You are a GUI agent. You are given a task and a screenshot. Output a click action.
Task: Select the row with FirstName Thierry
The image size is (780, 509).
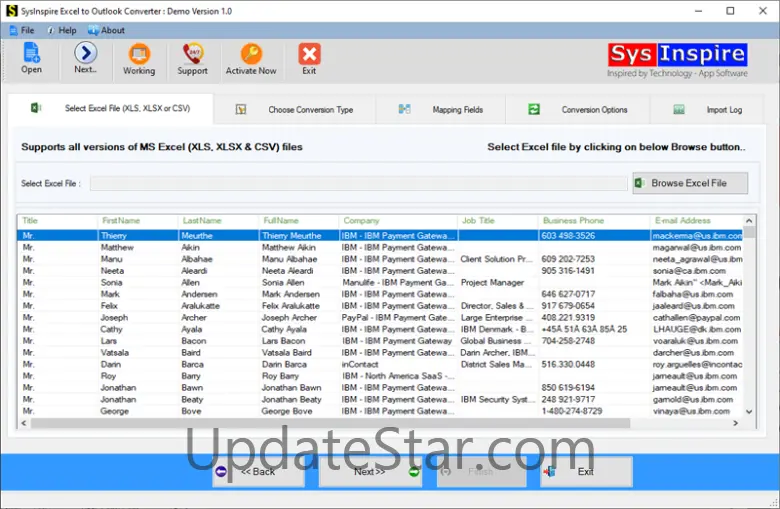381,235
